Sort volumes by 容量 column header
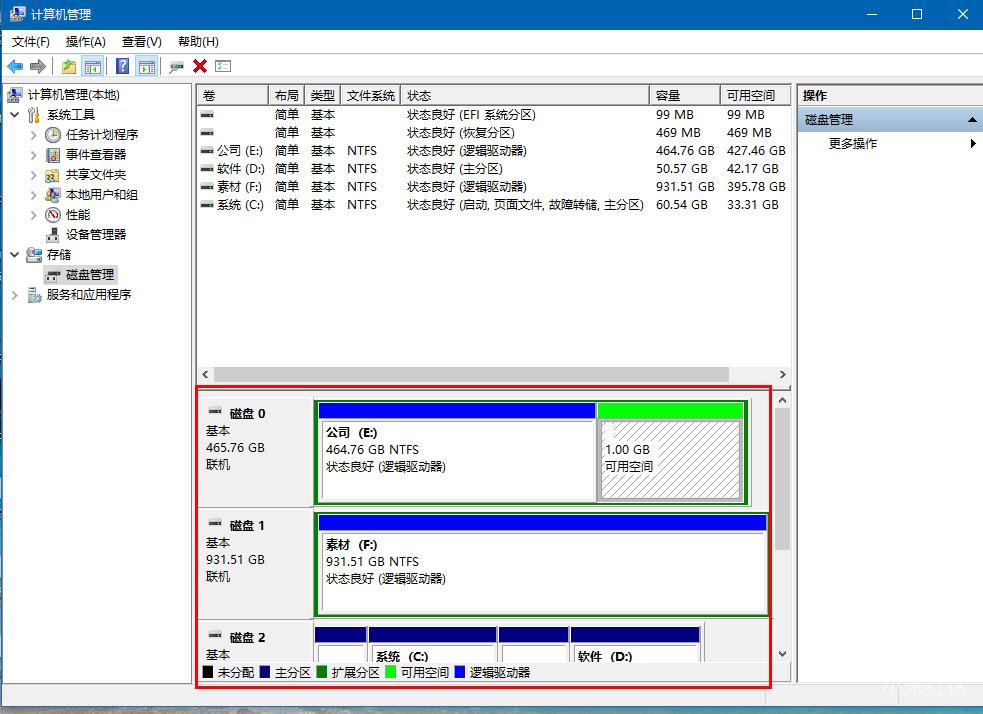This screenshot has height=714, width=983. (x=684, y=95)
